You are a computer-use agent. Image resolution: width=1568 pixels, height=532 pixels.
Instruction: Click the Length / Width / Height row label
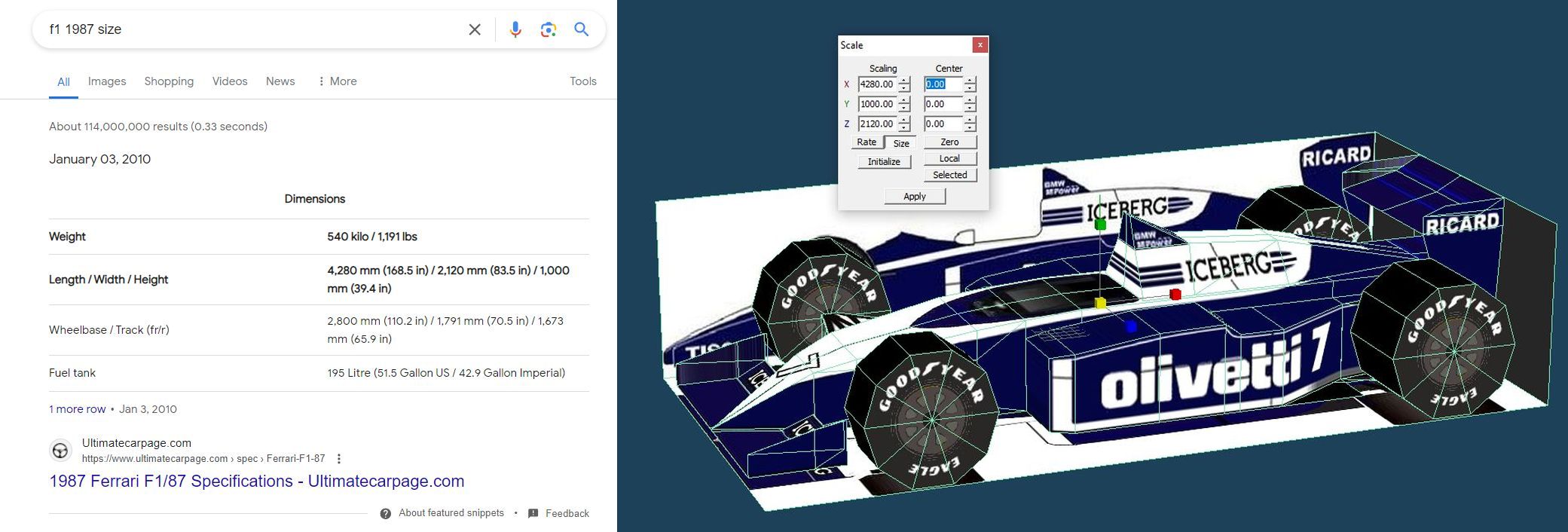(x=109, y=280)
